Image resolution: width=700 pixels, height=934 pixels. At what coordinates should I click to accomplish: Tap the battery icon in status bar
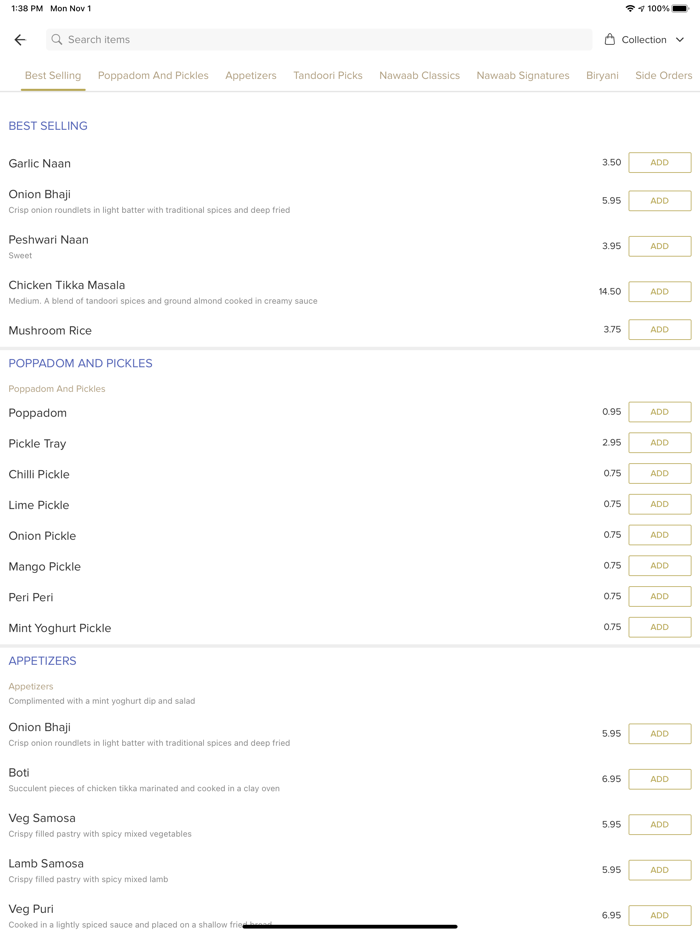680,8
